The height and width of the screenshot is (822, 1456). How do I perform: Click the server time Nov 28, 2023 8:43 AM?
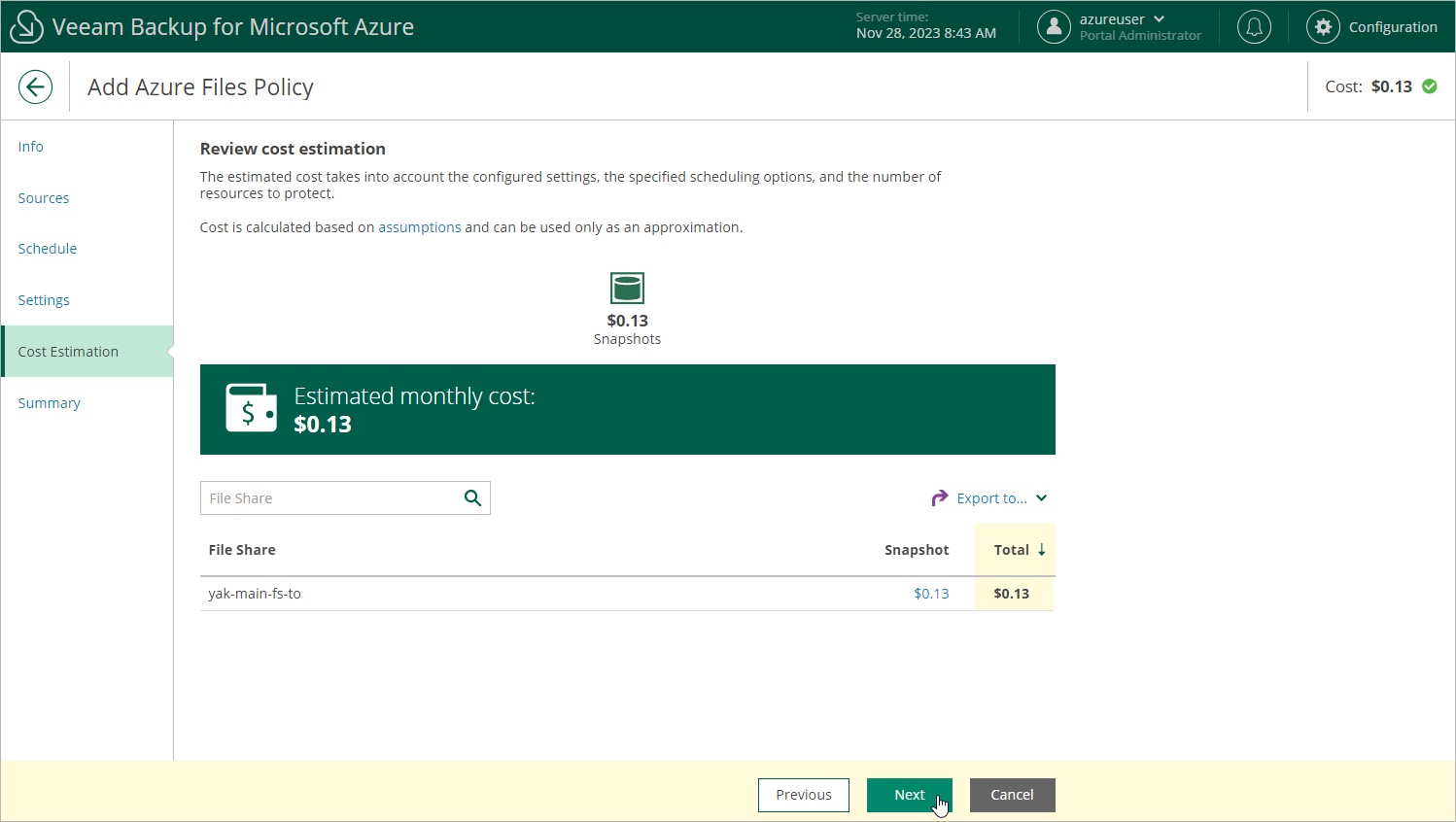[926, 33]
